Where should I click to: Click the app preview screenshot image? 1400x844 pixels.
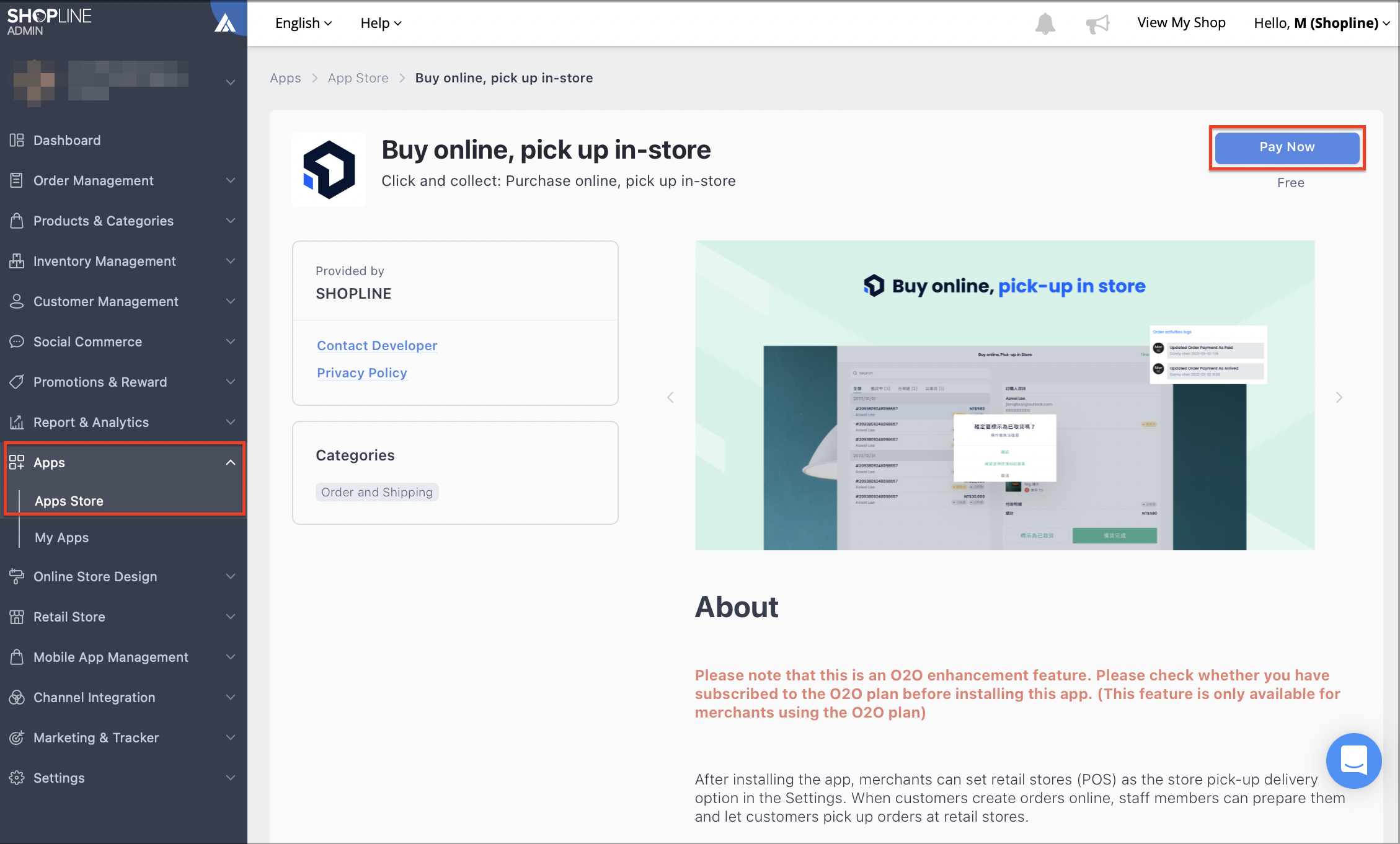[x=1004, y=395]
